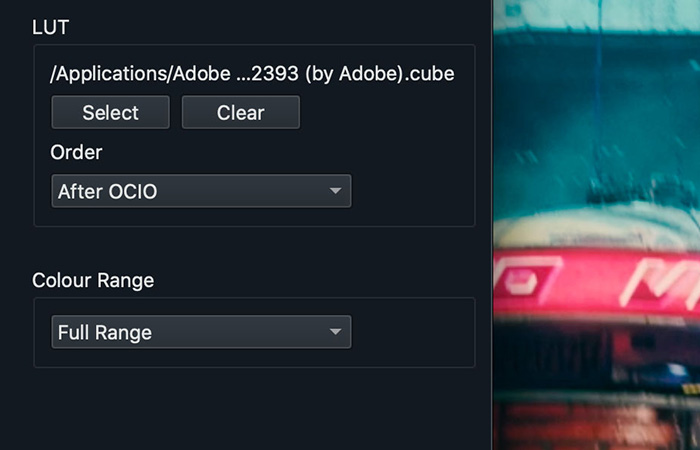Click the "After OCIO" text in the combo box
This screenshot has height=450, width=700.
tap(108, 191)
